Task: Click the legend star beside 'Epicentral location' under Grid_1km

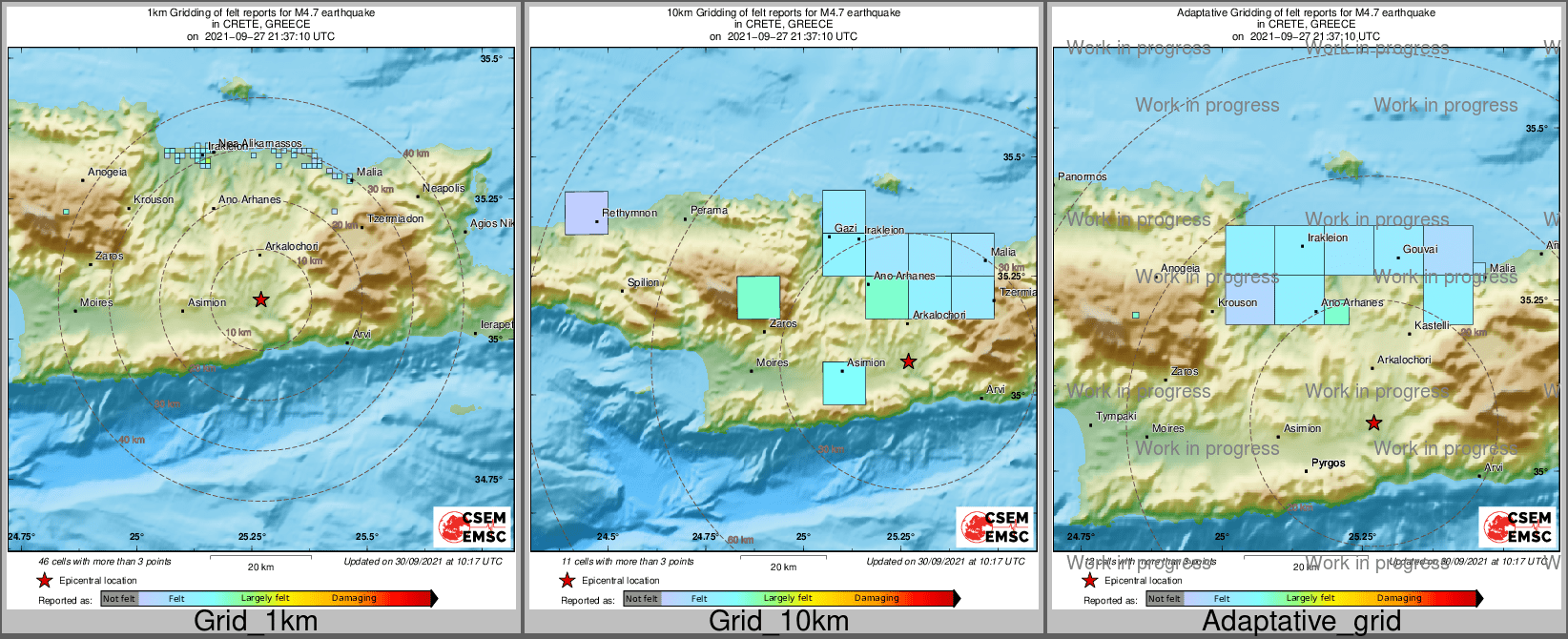Action: [x=44, y=580]
